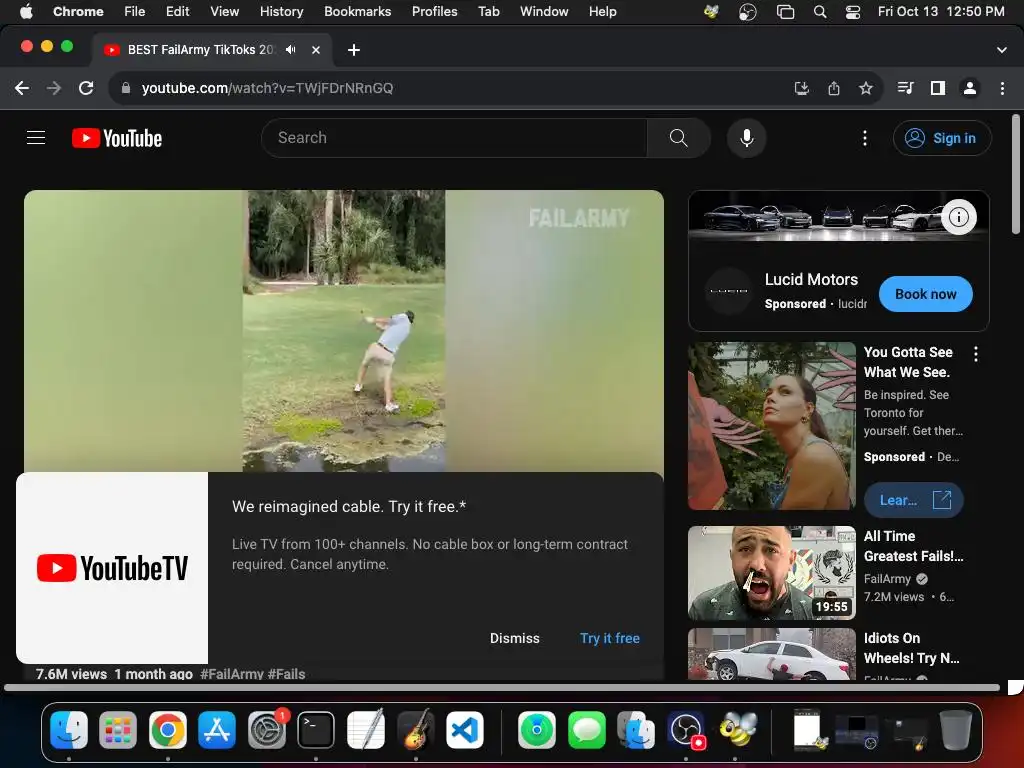Click the horizontal scrollbar at bottom
Screen dimensions: 1024x768
(502, 687)
